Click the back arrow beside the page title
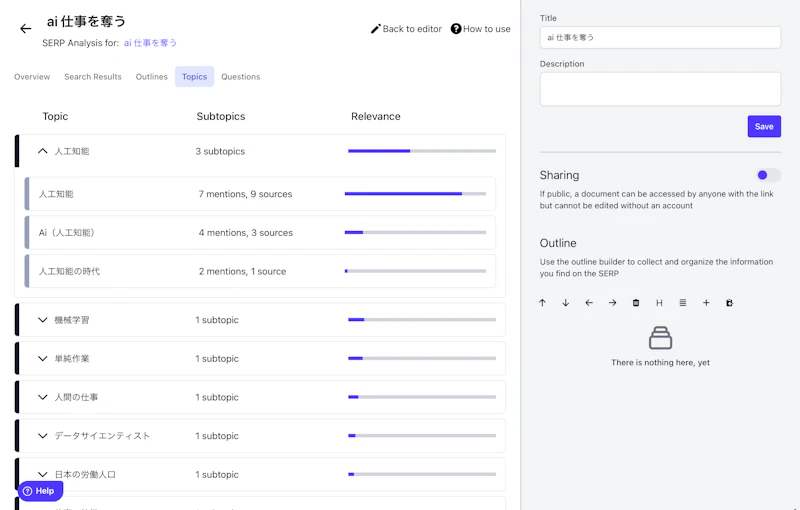The image size is (800, 510). pos(26,29)
